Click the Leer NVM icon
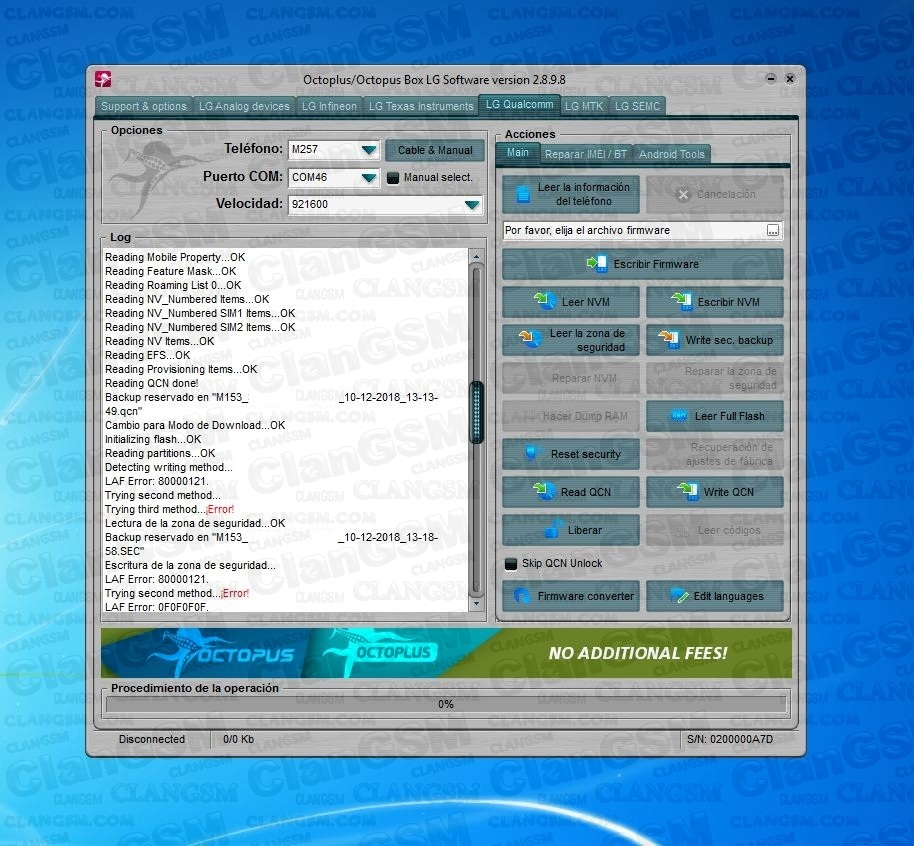The image size is (914, 846). (x=544, y=301)
